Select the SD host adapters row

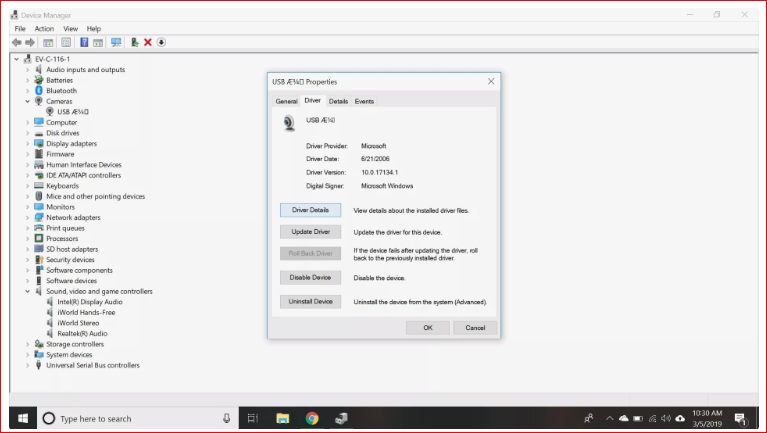[x=67, y=250]
